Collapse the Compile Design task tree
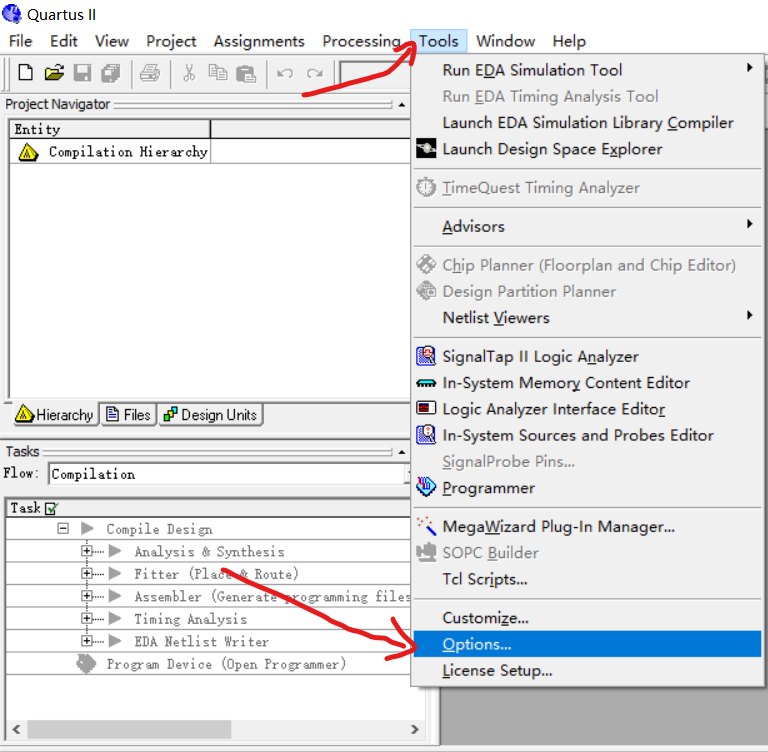Screen dimensions: 768x752 pos(63,529)
